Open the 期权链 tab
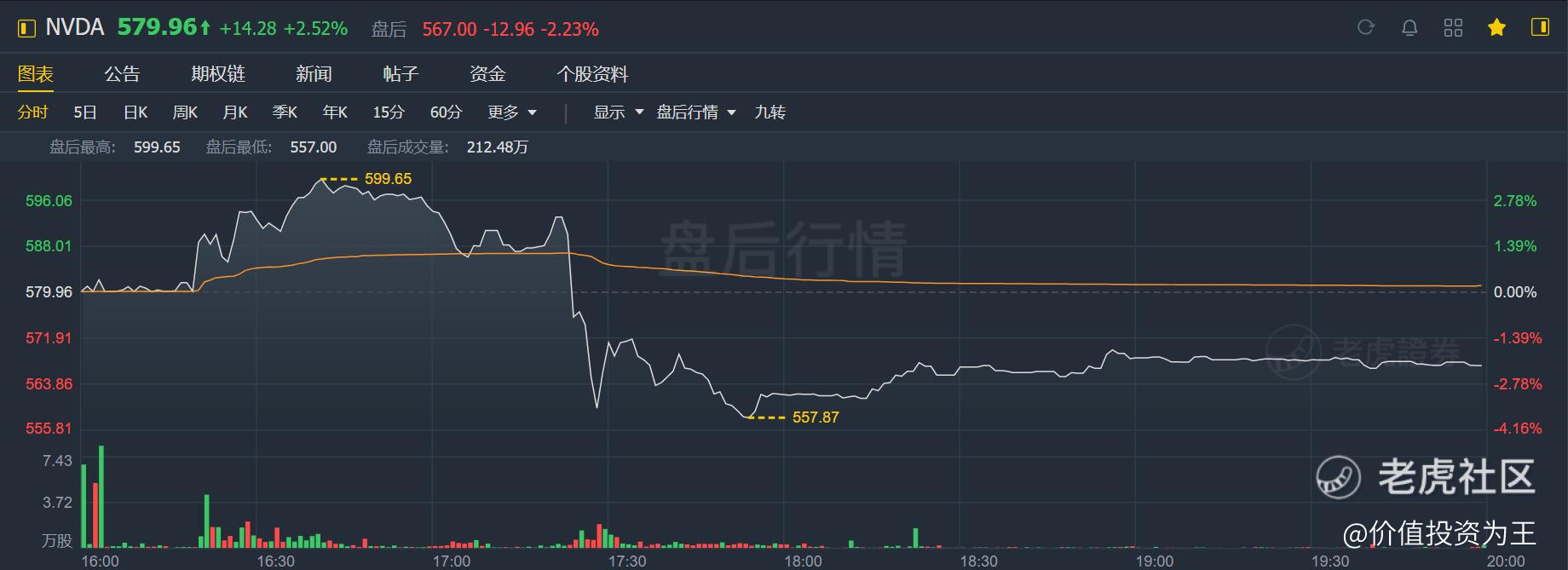1568x570 pixels. (218, 74)
